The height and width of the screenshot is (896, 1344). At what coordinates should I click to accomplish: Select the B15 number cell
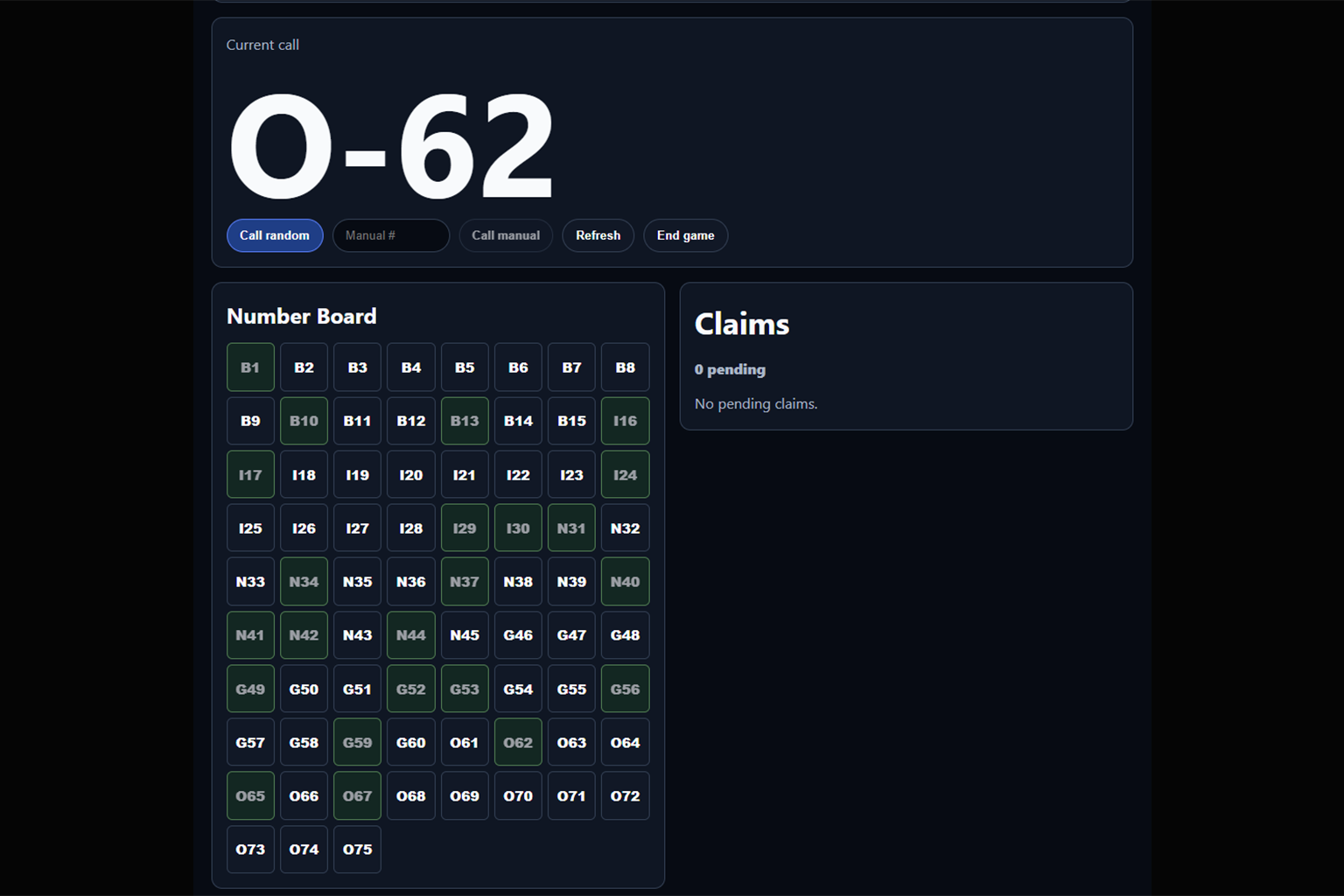(571, 421)
